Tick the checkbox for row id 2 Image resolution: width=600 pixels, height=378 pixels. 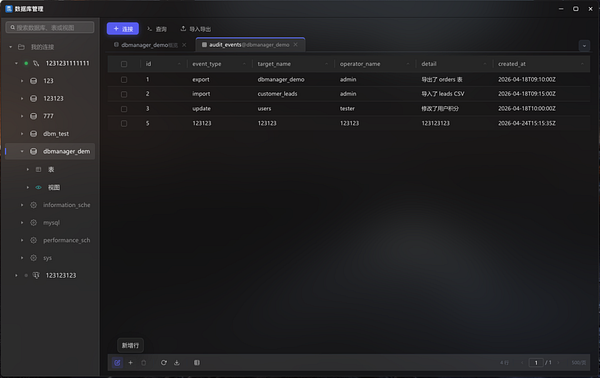[x=124, y=94]
